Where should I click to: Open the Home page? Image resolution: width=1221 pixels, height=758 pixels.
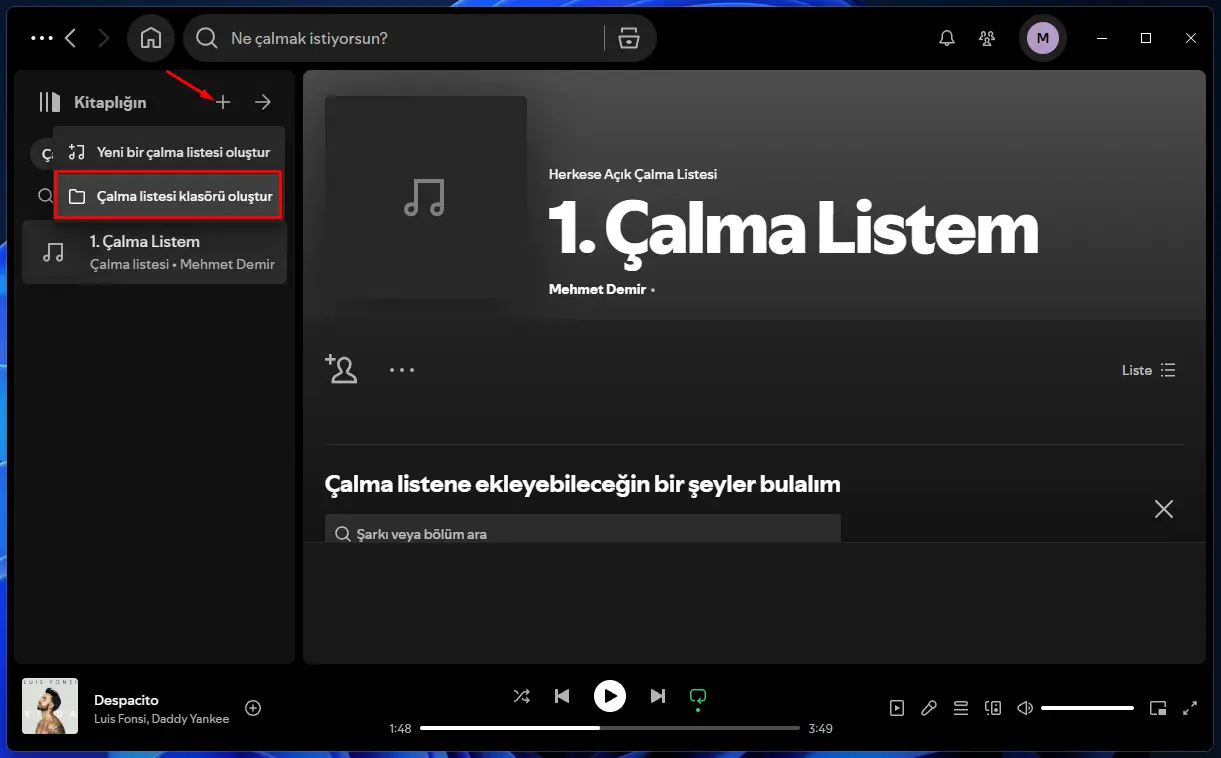click(151, 38)
